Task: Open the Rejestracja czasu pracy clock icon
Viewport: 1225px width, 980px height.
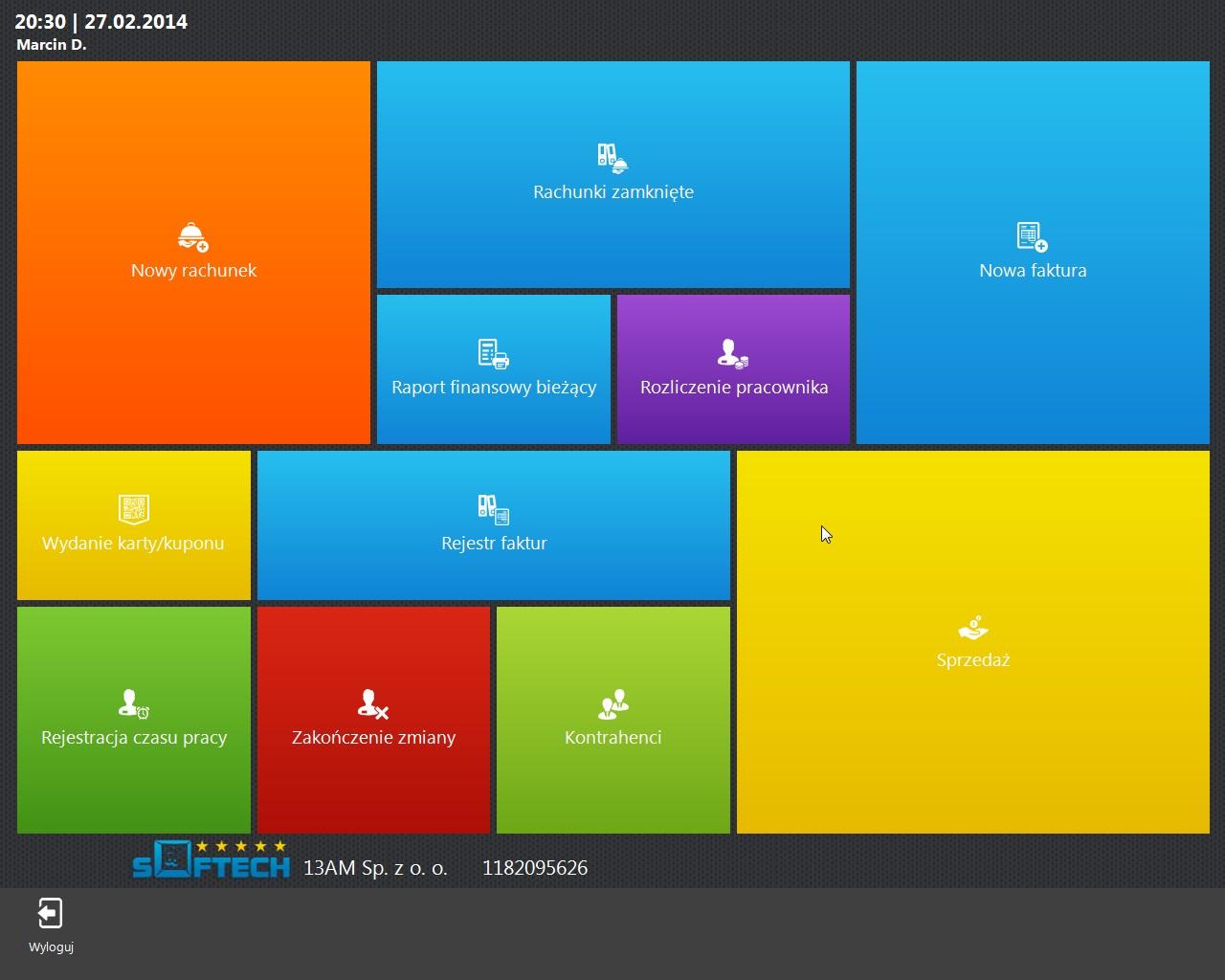Action: pyautogui.click(x=134, y=704)
